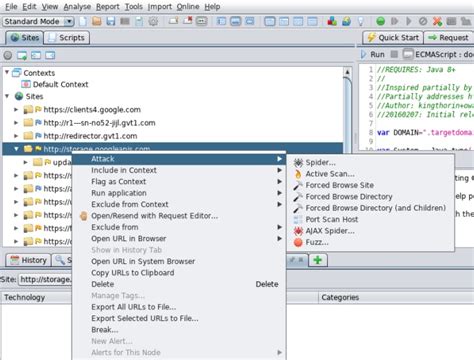The image size is (474, 360).
Task: Expand the 'upda' child folder node
Action: tap(25, 162)
